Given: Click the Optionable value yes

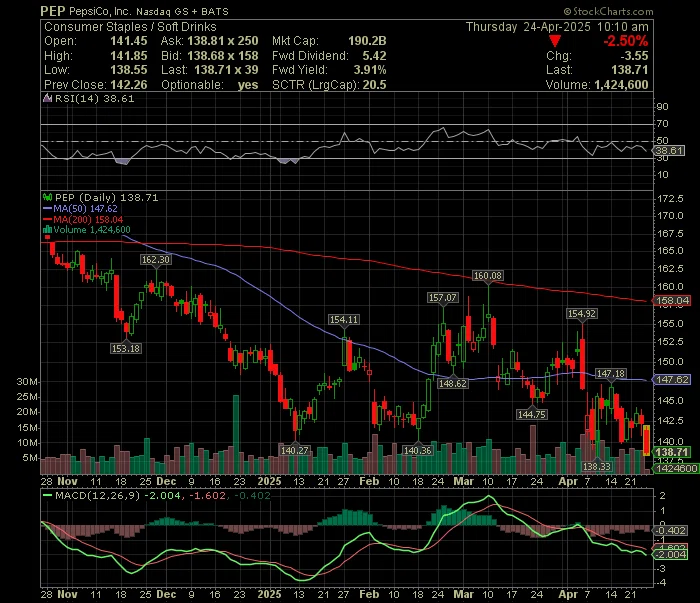Looking at the screenshot, I should point(248,84).
